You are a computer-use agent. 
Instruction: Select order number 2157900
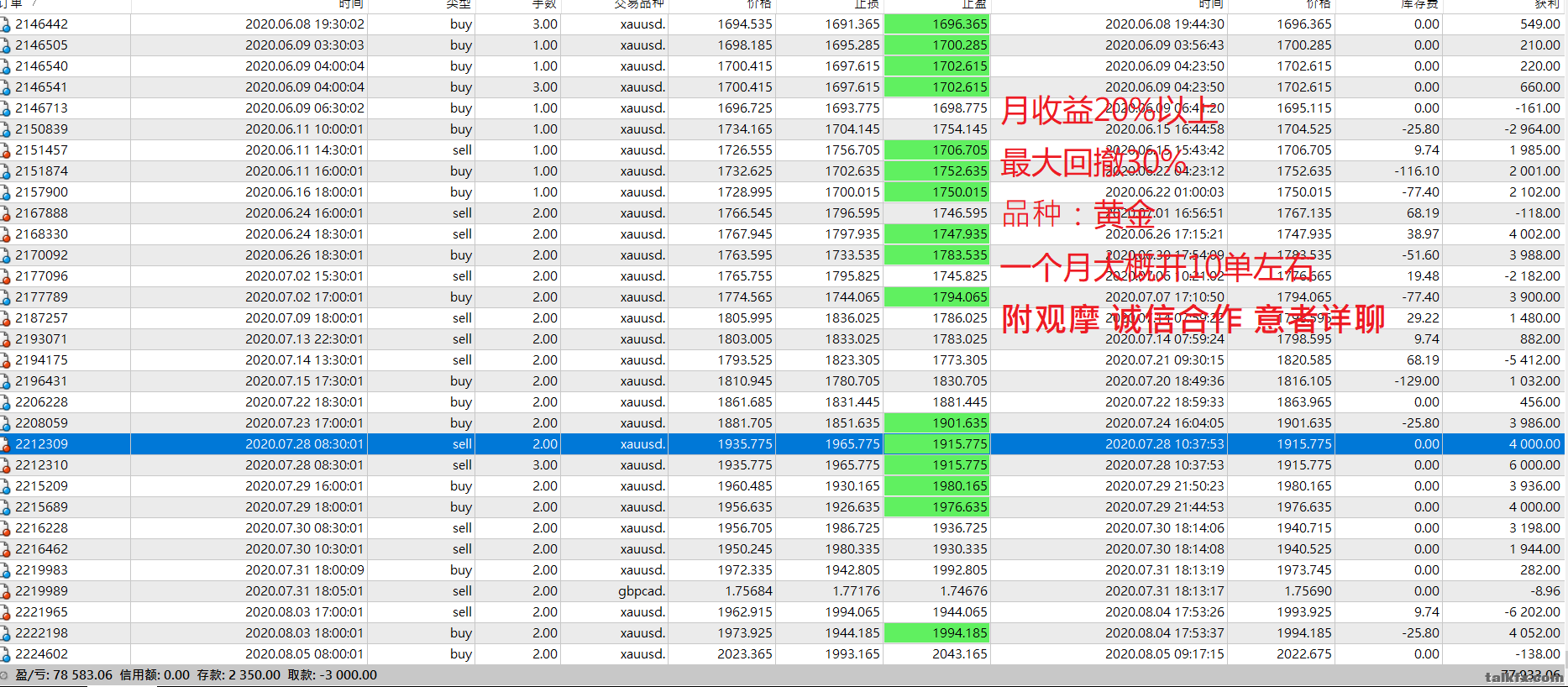[41, 192]
